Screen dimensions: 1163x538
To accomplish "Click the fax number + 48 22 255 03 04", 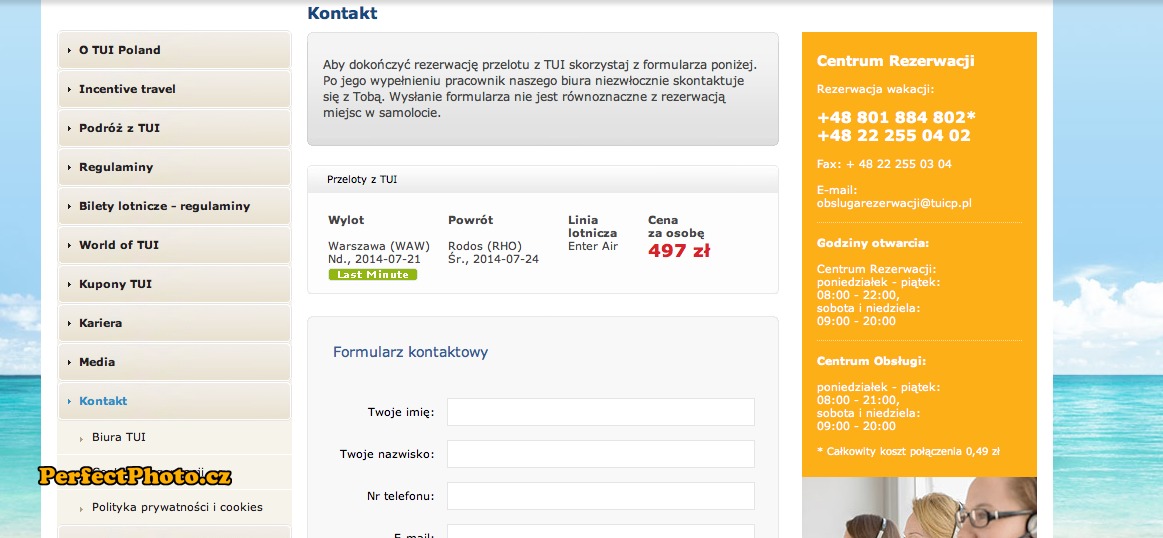I will 899,164.
